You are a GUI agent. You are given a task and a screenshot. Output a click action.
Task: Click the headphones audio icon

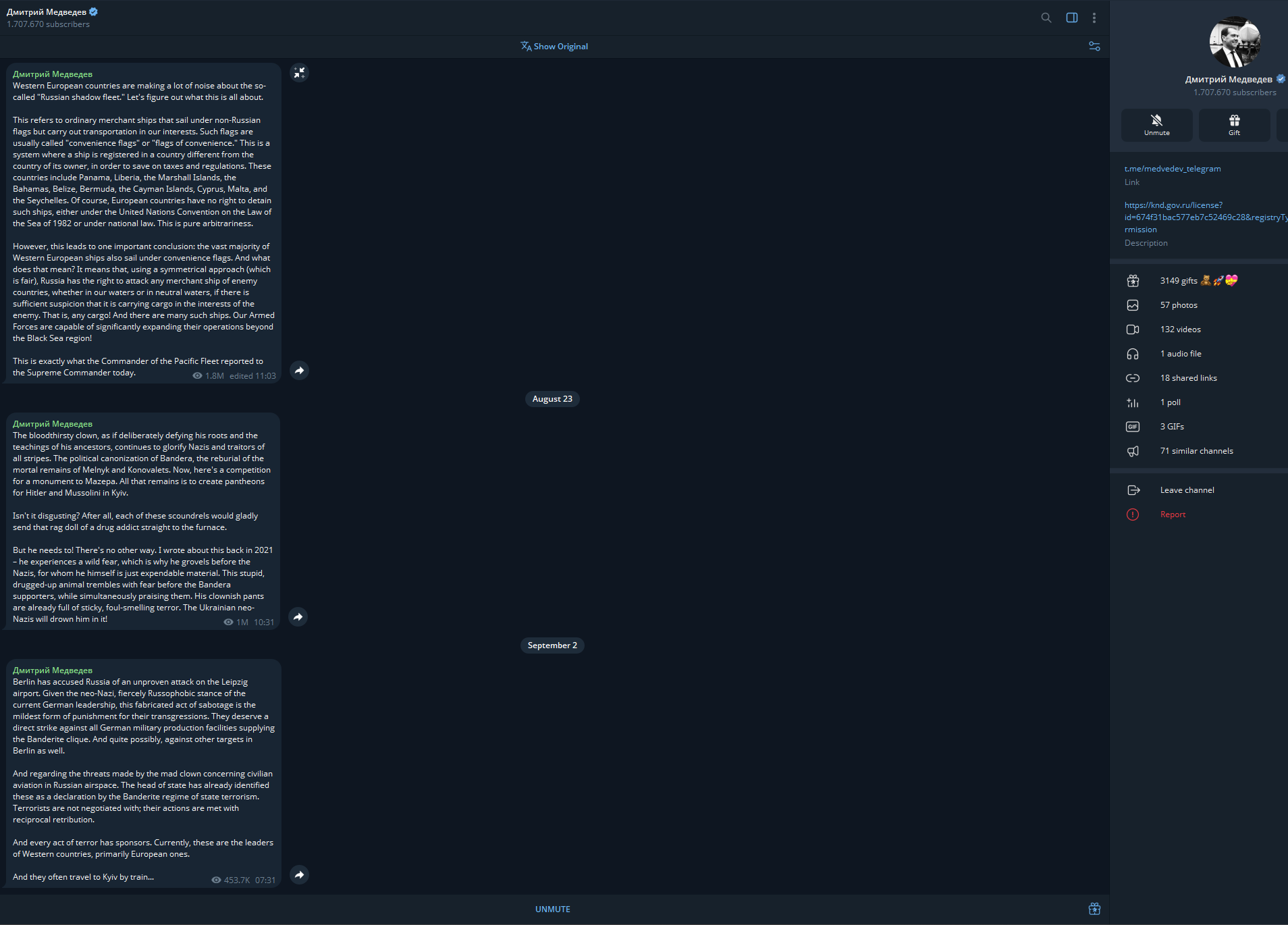pyautogui.click(x=1133, y=354)
